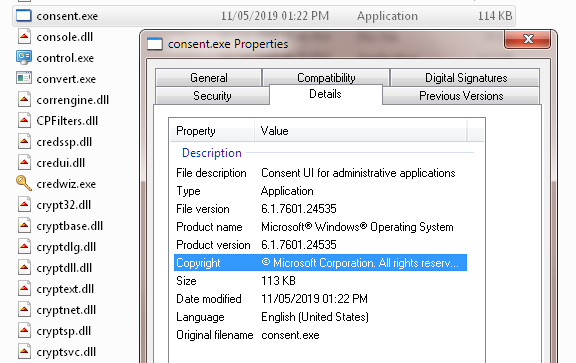Select the convert.exe file icon
Image resolution: width=576 pixels, height=363 pixels.
coord(24,79)
